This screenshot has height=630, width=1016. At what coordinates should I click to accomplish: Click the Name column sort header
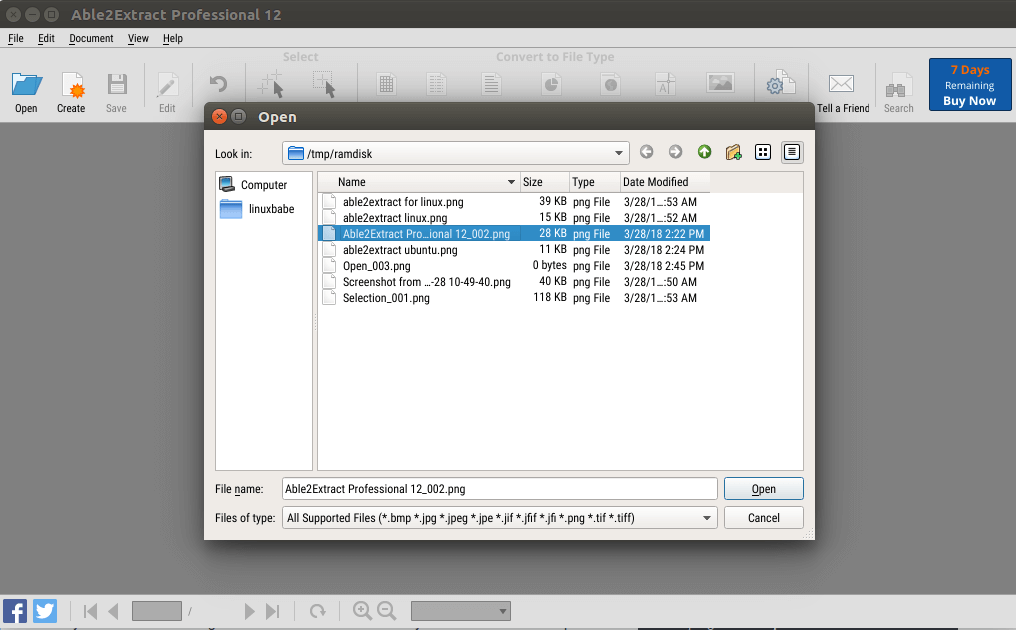[x=420, y=182]
